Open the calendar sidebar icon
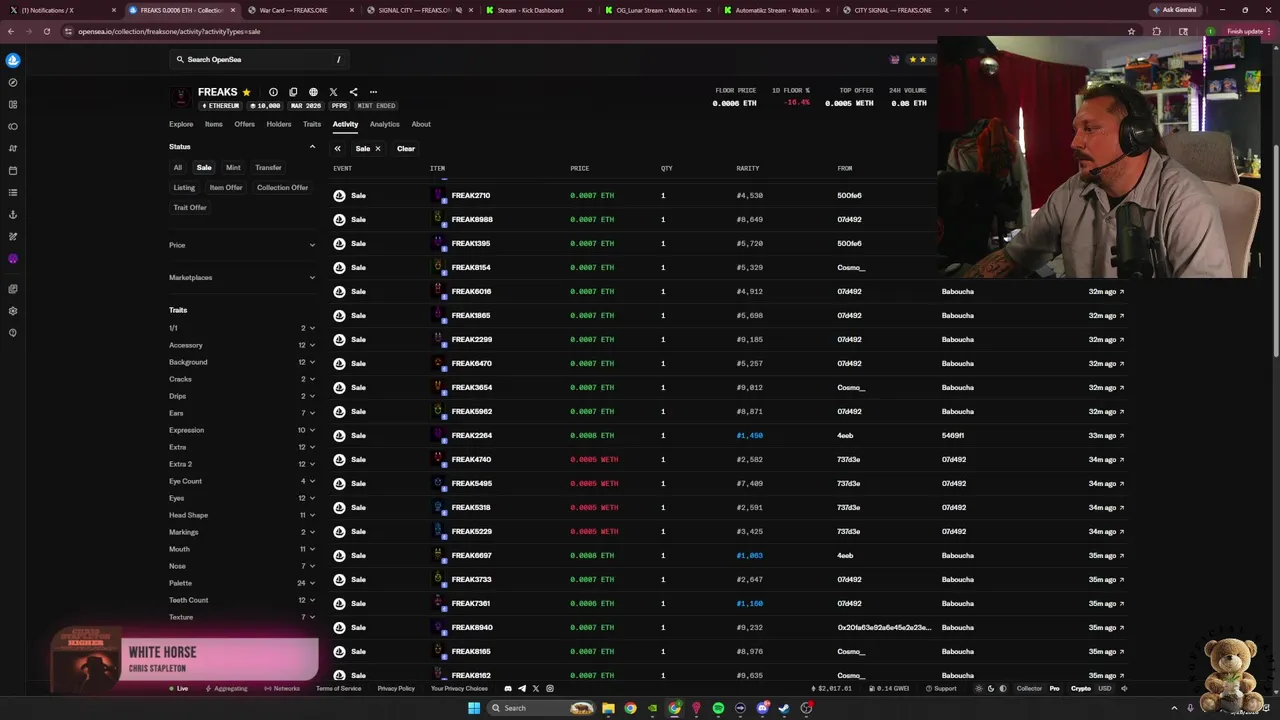 (13, 170)
